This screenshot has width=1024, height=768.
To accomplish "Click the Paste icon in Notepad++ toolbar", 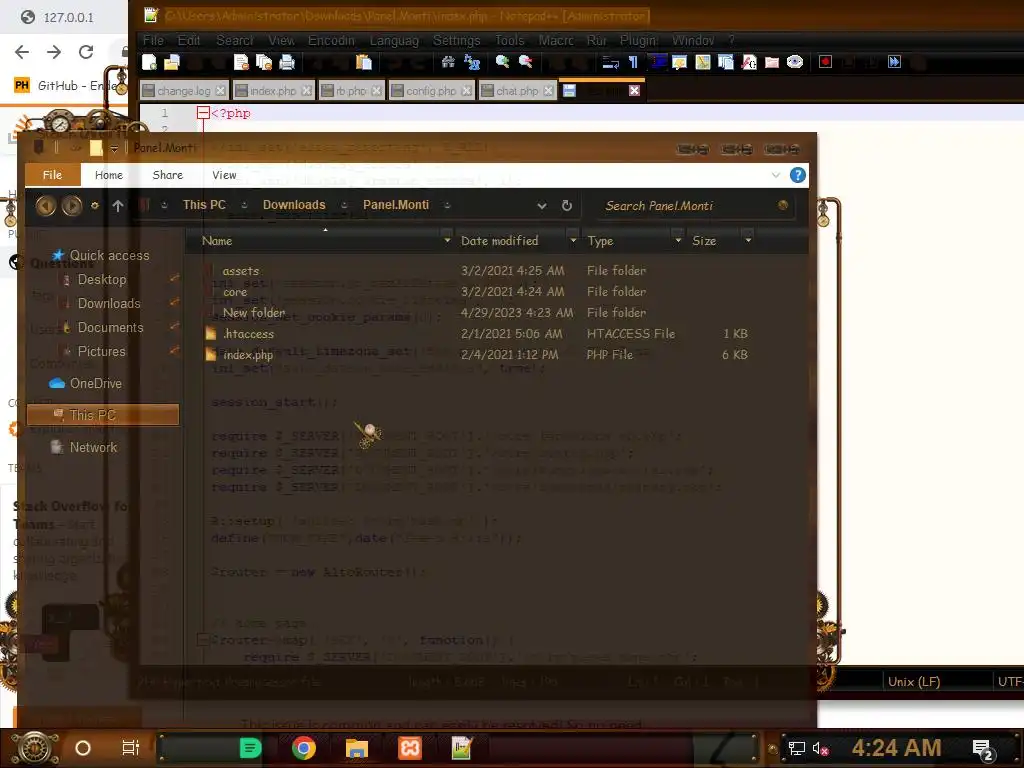I will 364,62.
